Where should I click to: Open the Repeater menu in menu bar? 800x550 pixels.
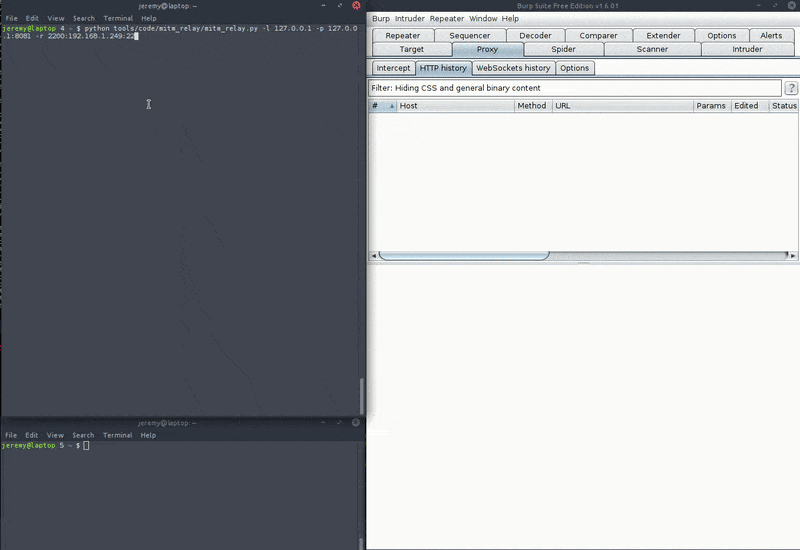447,18
